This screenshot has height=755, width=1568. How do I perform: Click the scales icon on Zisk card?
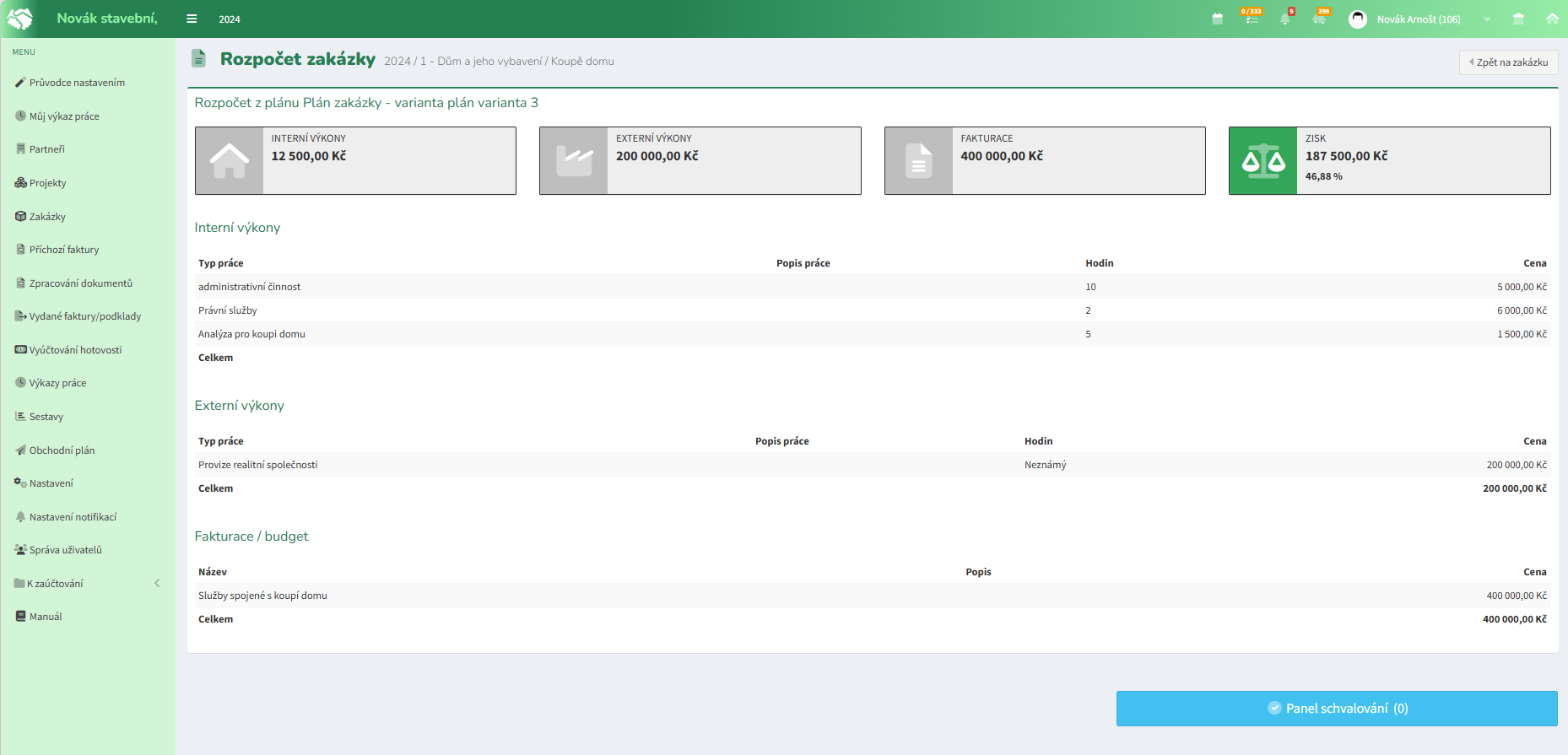point(1263,160)
